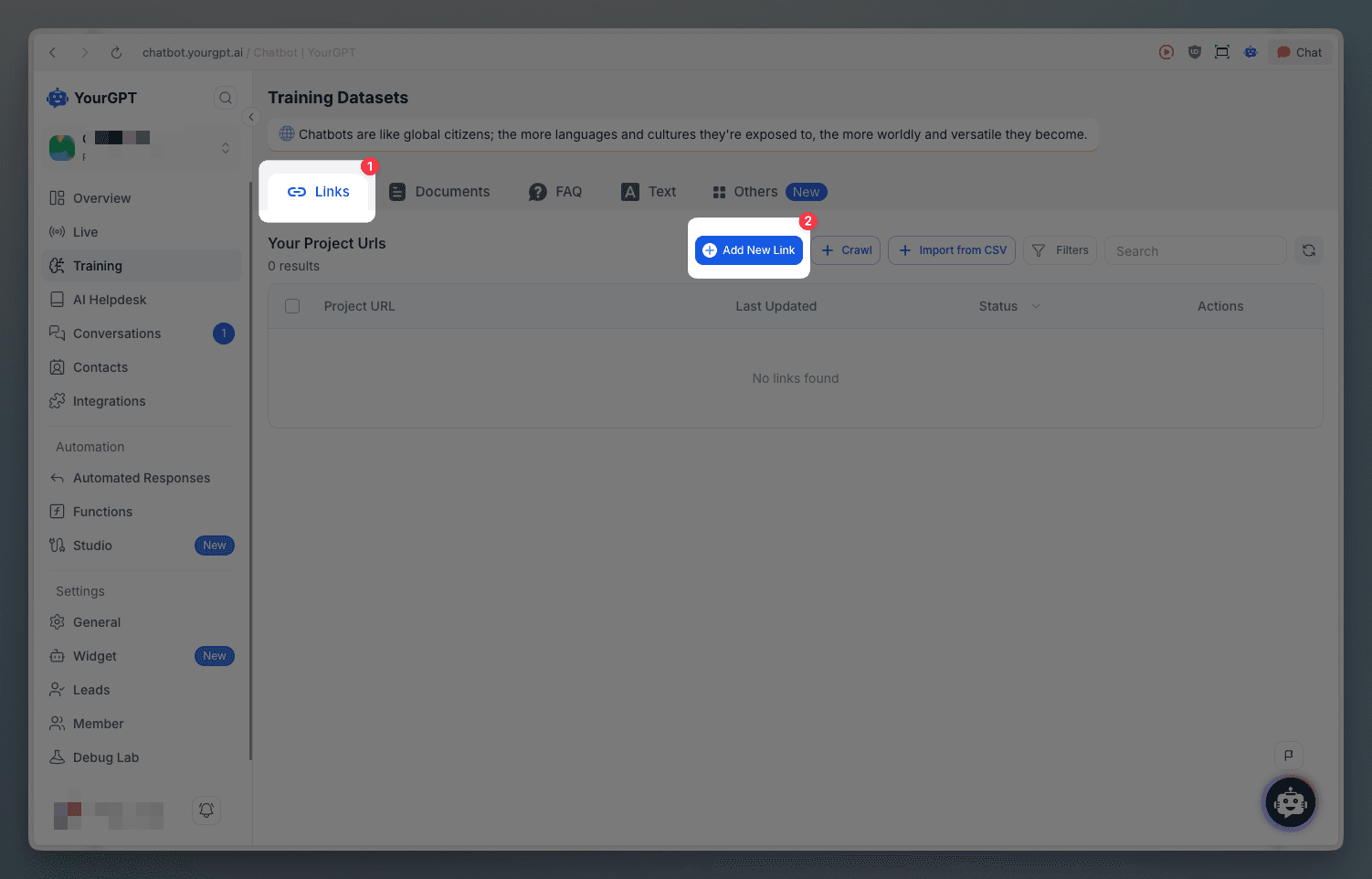
Task: Toggle the select-all checkbox in table header
Action: pos(292,306)
